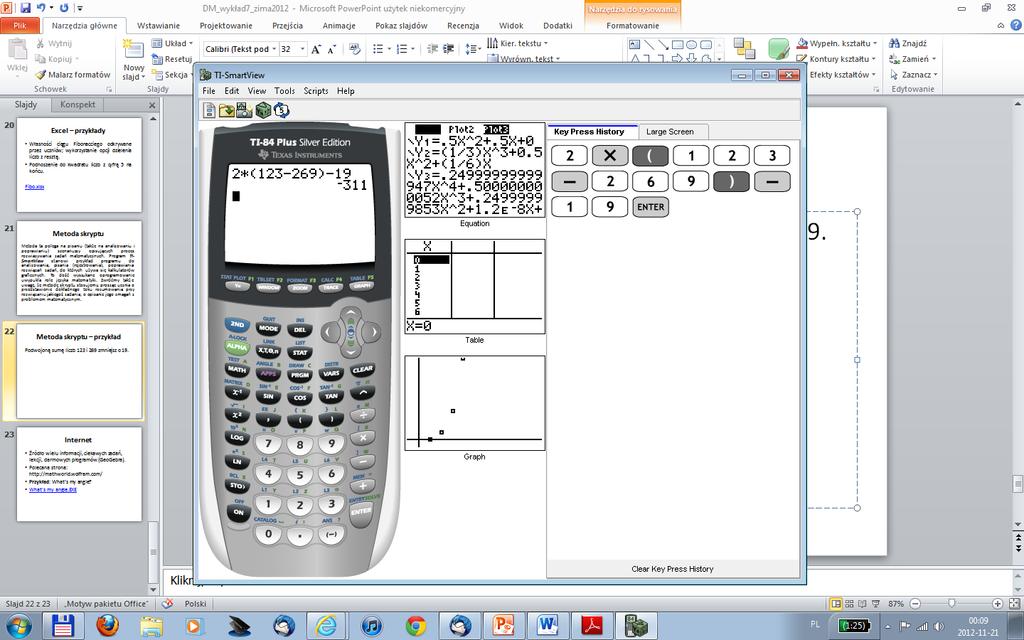Image resolution: width=1024 pixels, height=640 pixels.
Task: Click the right arrow on the calculator direction pad
Action: click(x=373, y=332)
